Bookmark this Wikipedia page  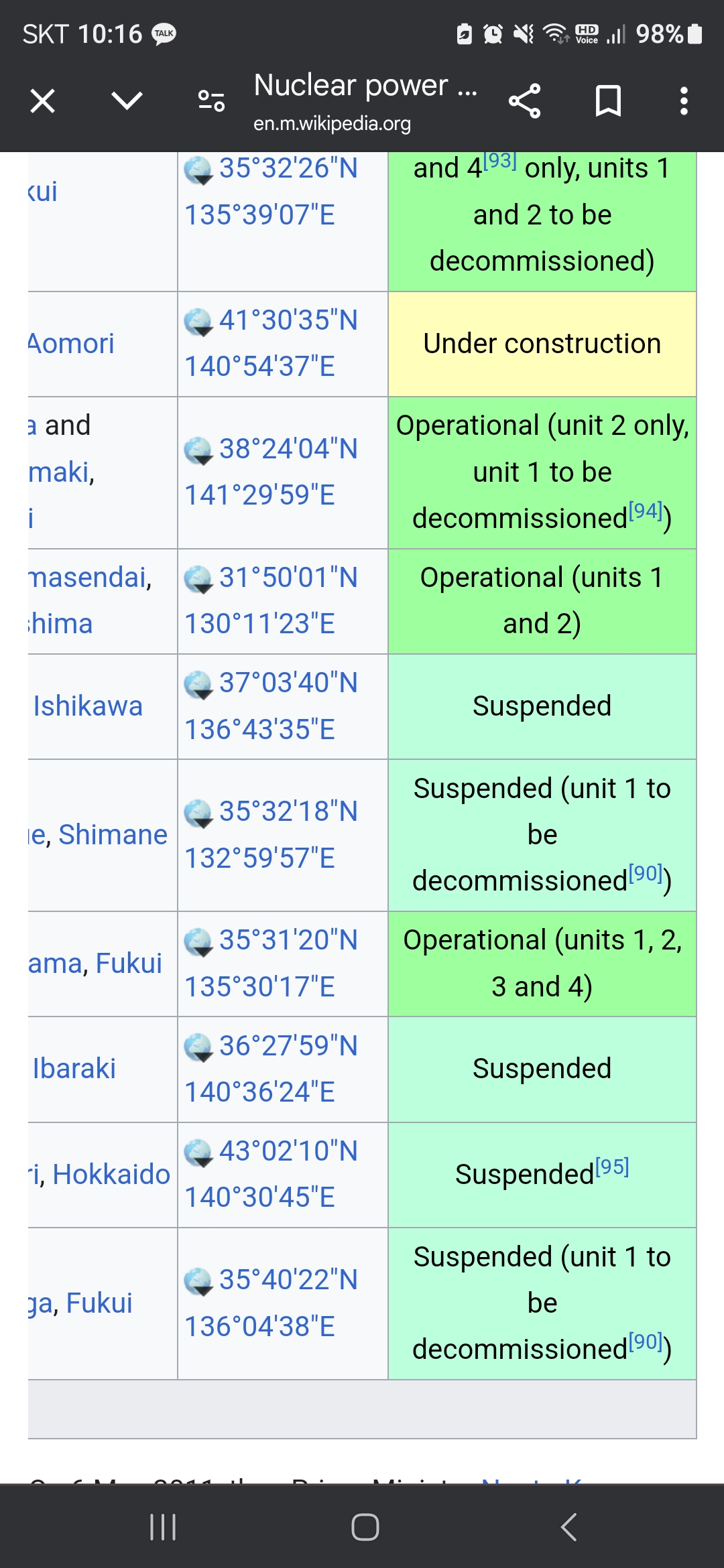tap(608, 101)
